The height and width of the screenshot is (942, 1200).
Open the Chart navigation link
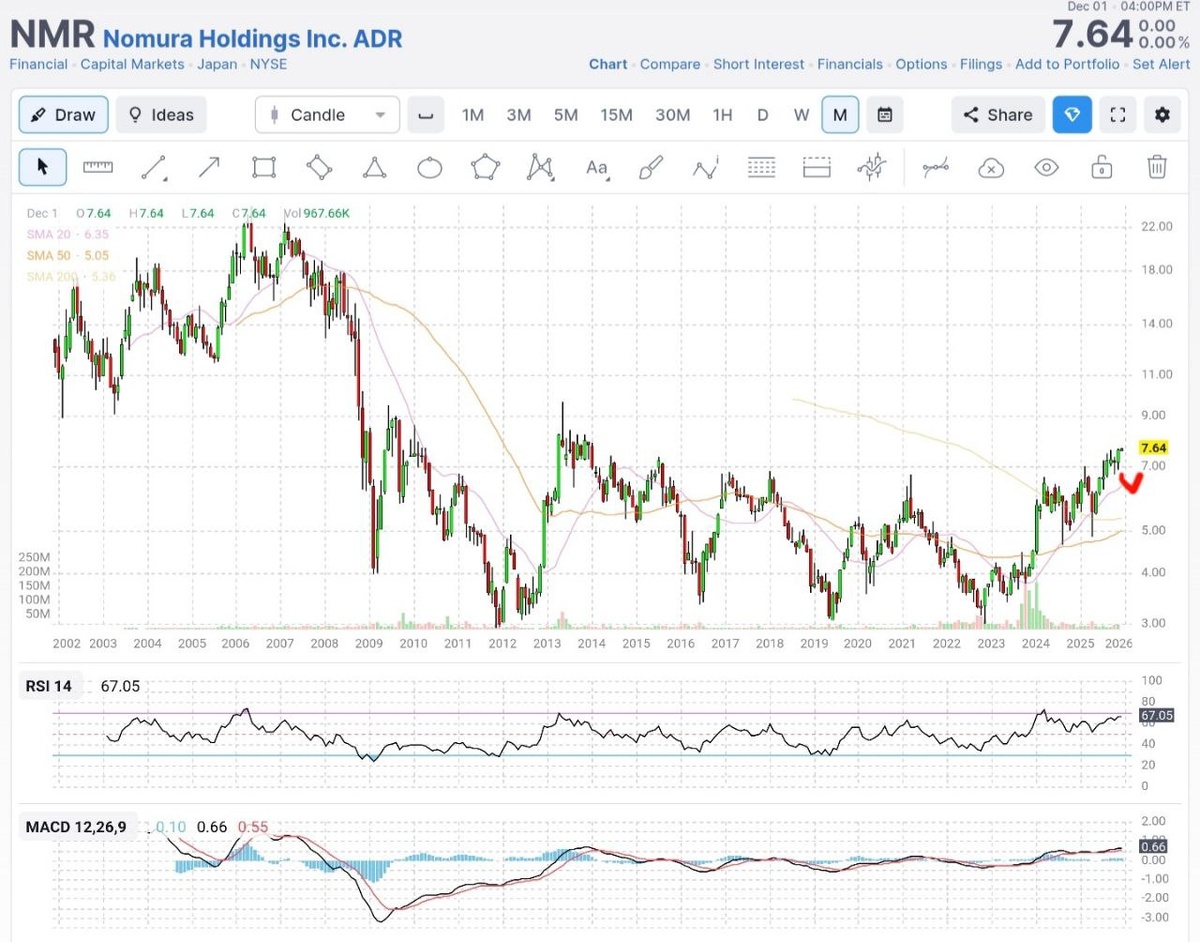[608, 64]
